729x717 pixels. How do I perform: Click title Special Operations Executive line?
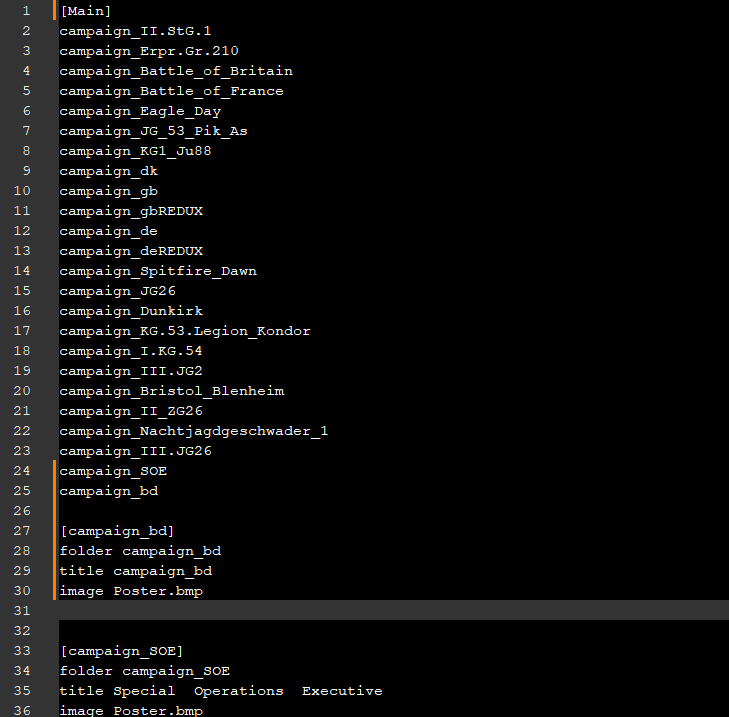point(221,691)
